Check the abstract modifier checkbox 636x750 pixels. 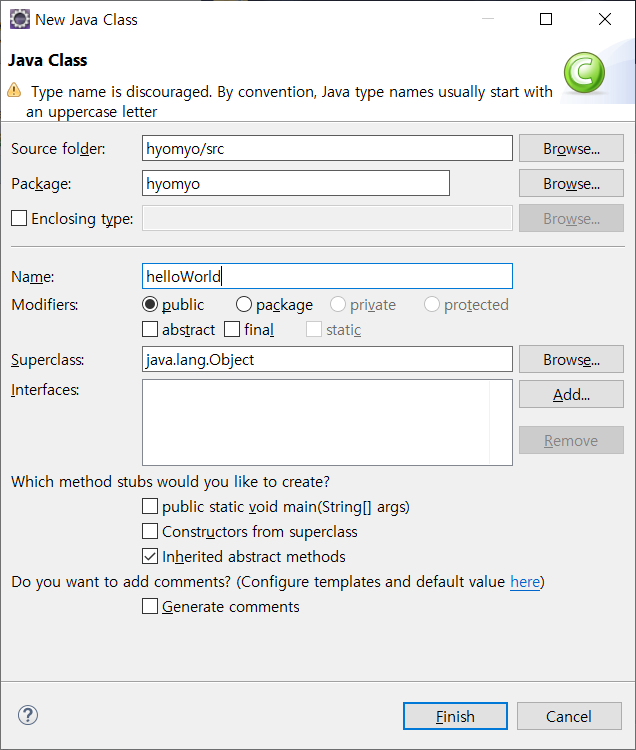tap(150, 329)
